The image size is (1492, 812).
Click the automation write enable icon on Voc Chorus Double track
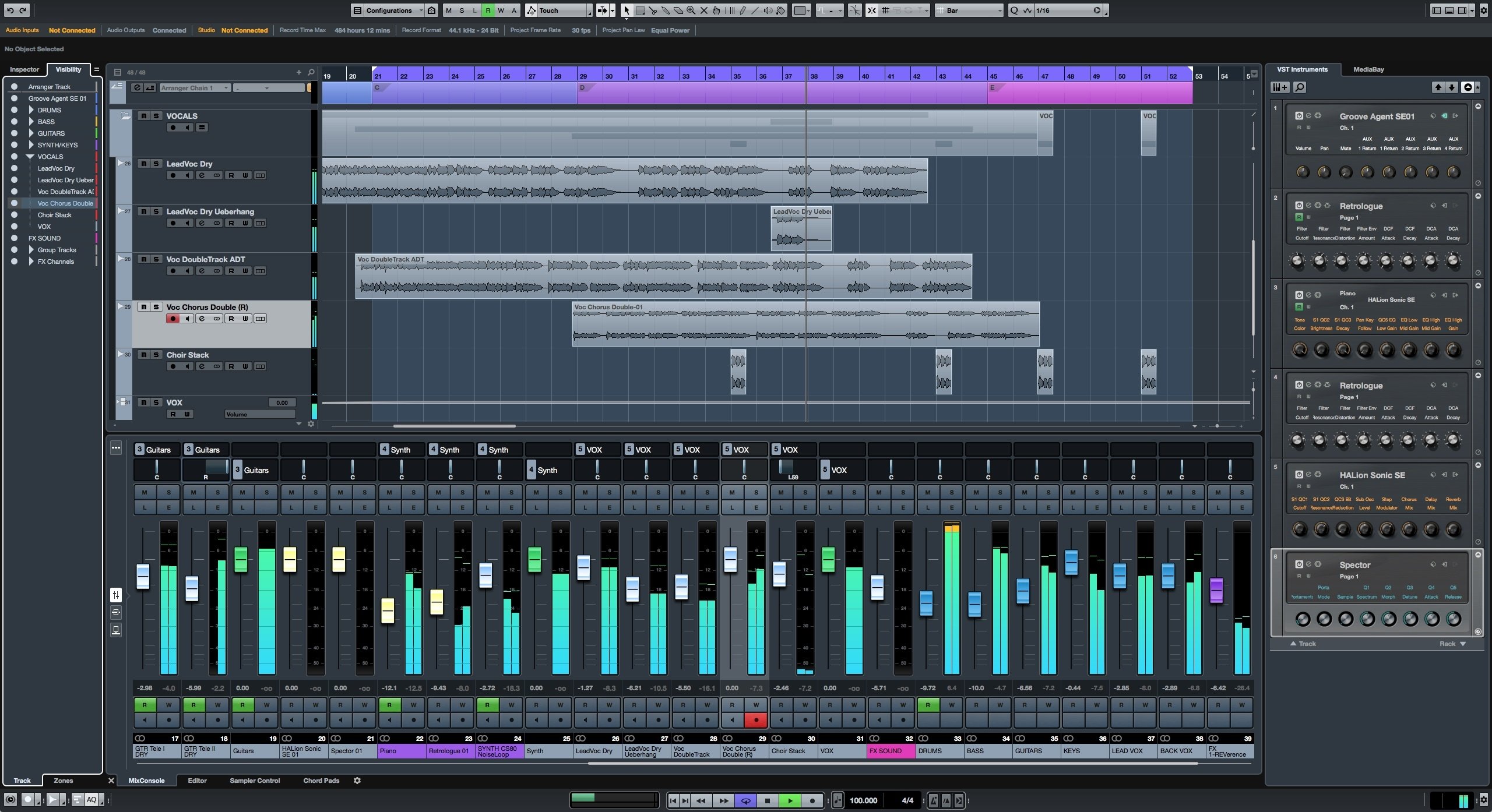pos(245,318)
